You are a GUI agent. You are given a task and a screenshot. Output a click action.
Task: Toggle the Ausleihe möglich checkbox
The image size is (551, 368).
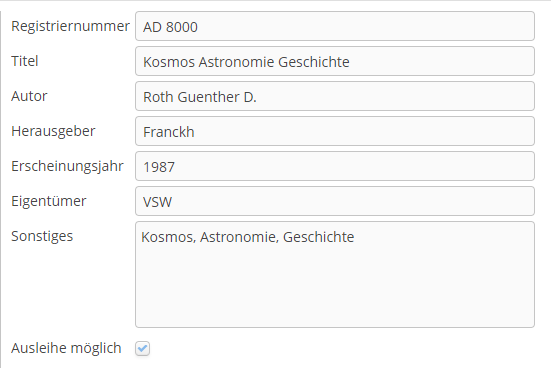[142, 348]
